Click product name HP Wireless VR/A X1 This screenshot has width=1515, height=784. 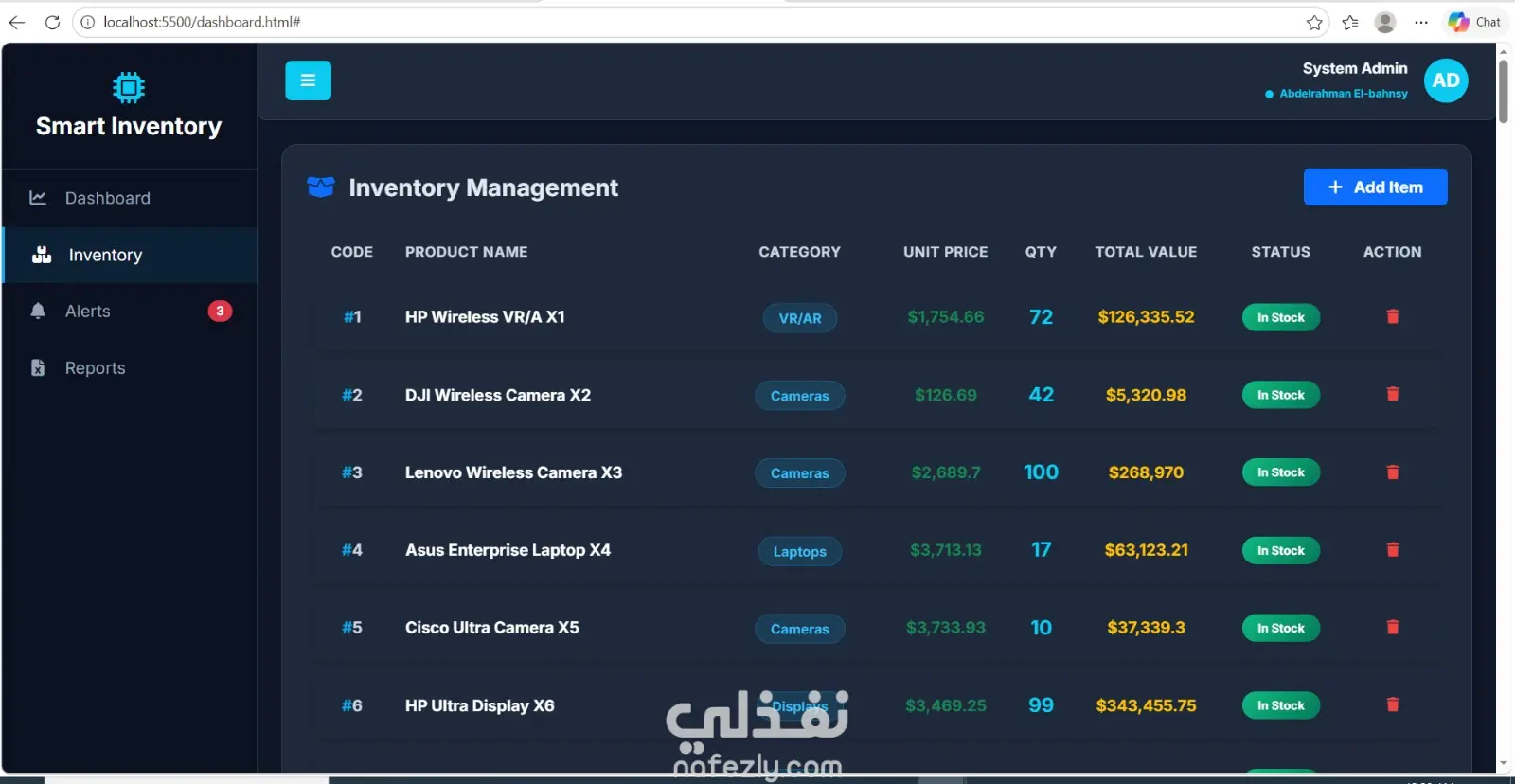[x=485, y=316]
